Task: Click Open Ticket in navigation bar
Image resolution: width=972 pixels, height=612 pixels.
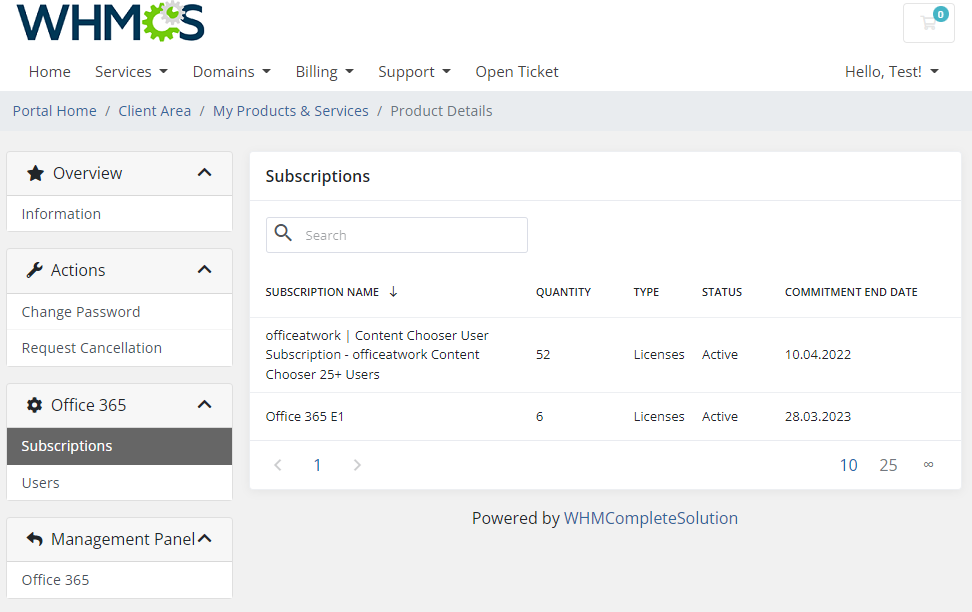Action: click(x=517, y=72)
